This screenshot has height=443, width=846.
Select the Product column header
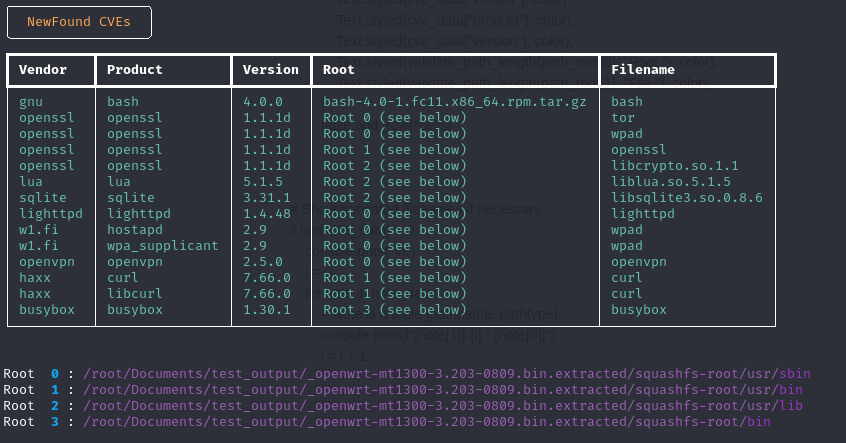click(x=134, y=70)
